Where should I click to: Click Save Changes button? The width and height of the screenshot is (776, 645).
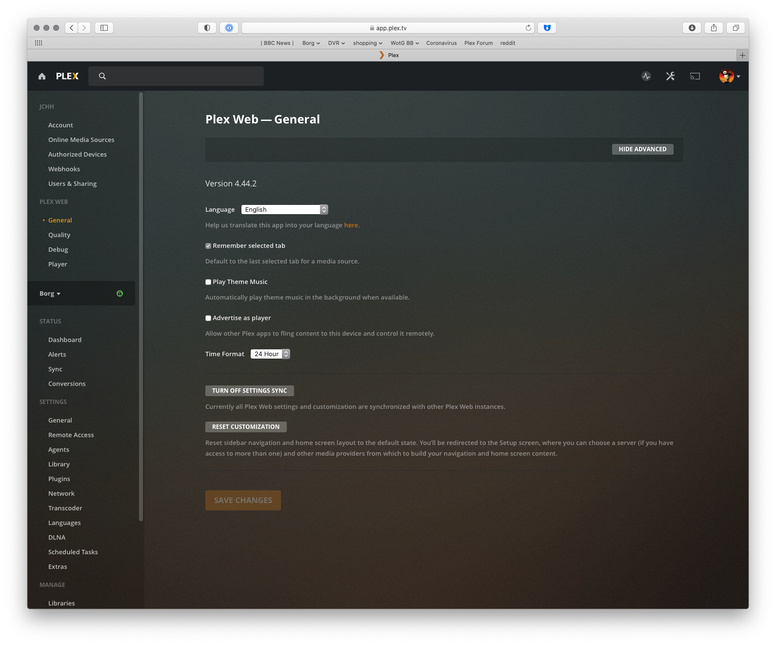[x=243, y=500]
